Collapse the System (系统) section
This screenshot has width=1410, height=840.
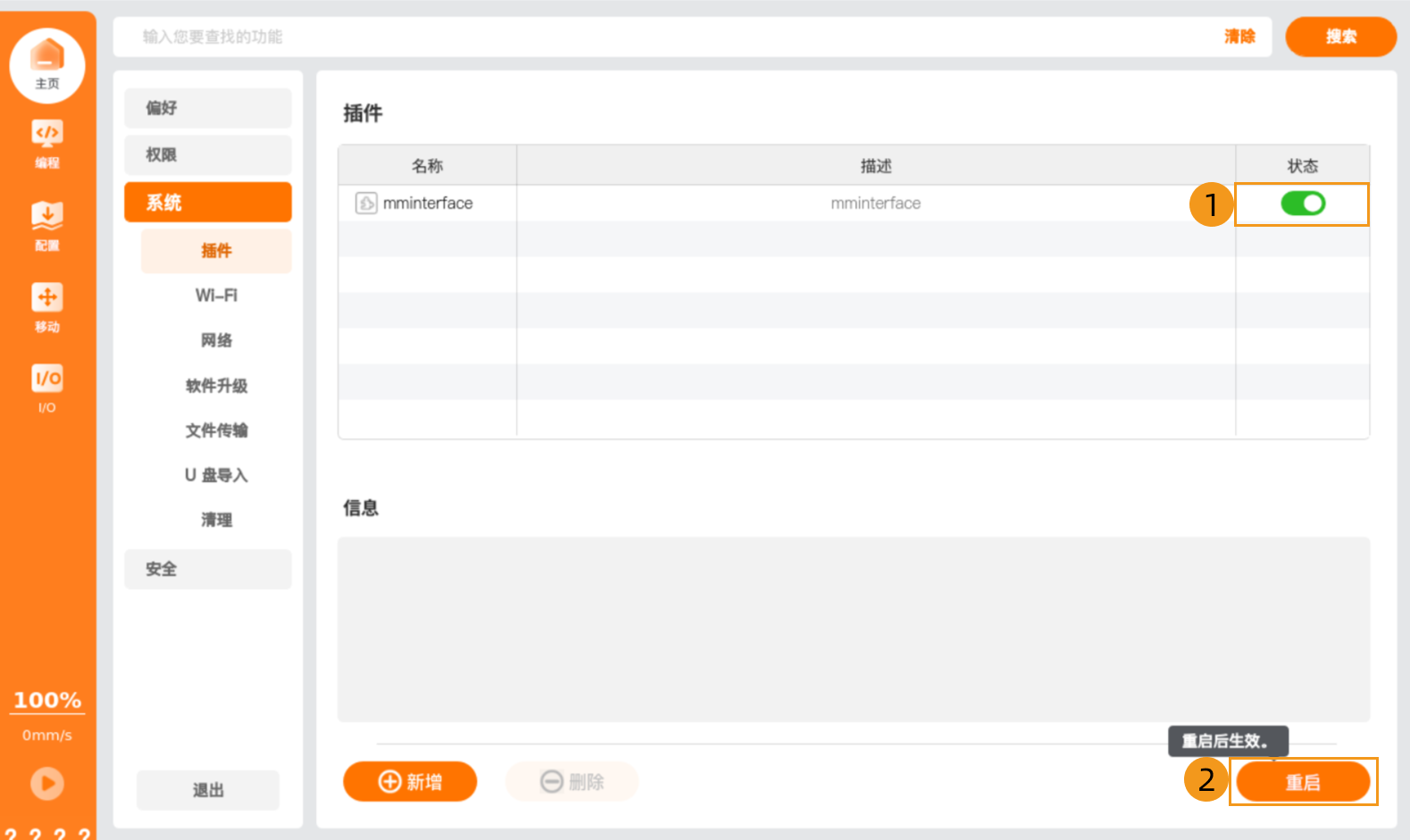207,203
